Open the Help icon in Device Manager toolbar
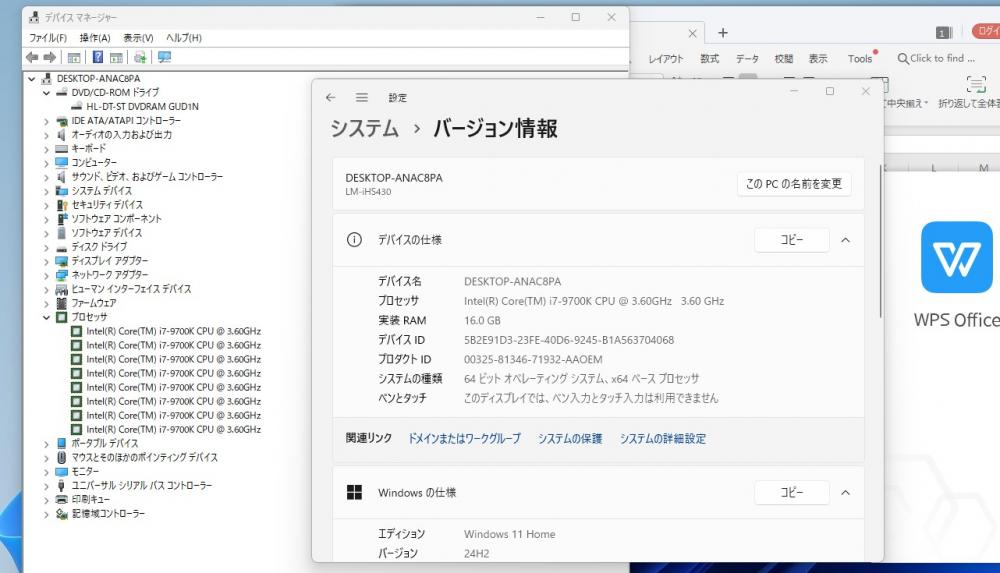The width and height of the screenshot is (1000, 573). [98, 57]
